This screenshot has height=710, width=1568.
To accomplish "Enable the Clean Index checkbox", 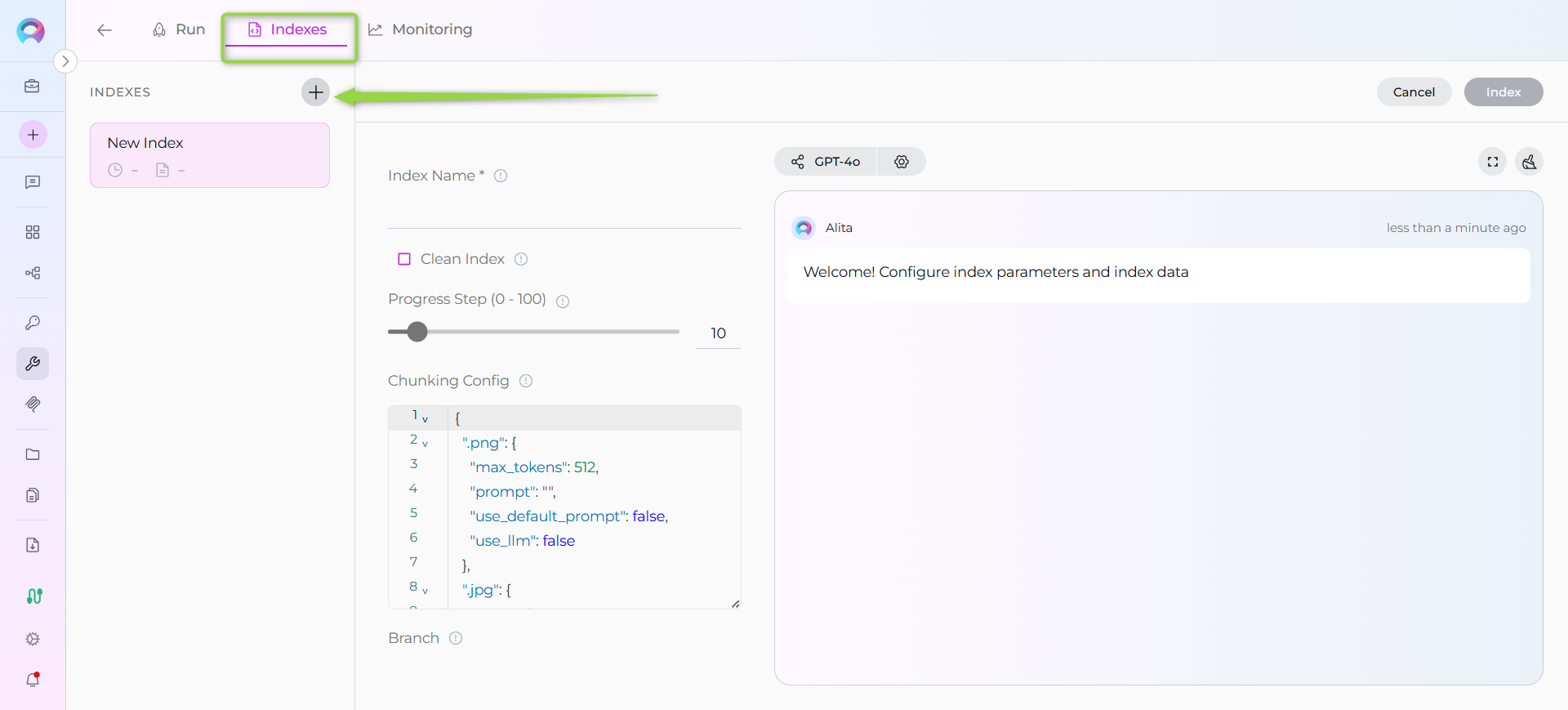I will click(x=404, y=259).
